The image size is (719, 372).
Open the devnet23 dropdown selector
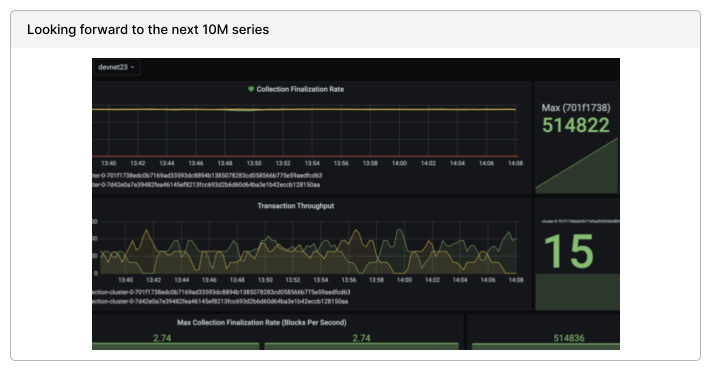tap(116, 67)
